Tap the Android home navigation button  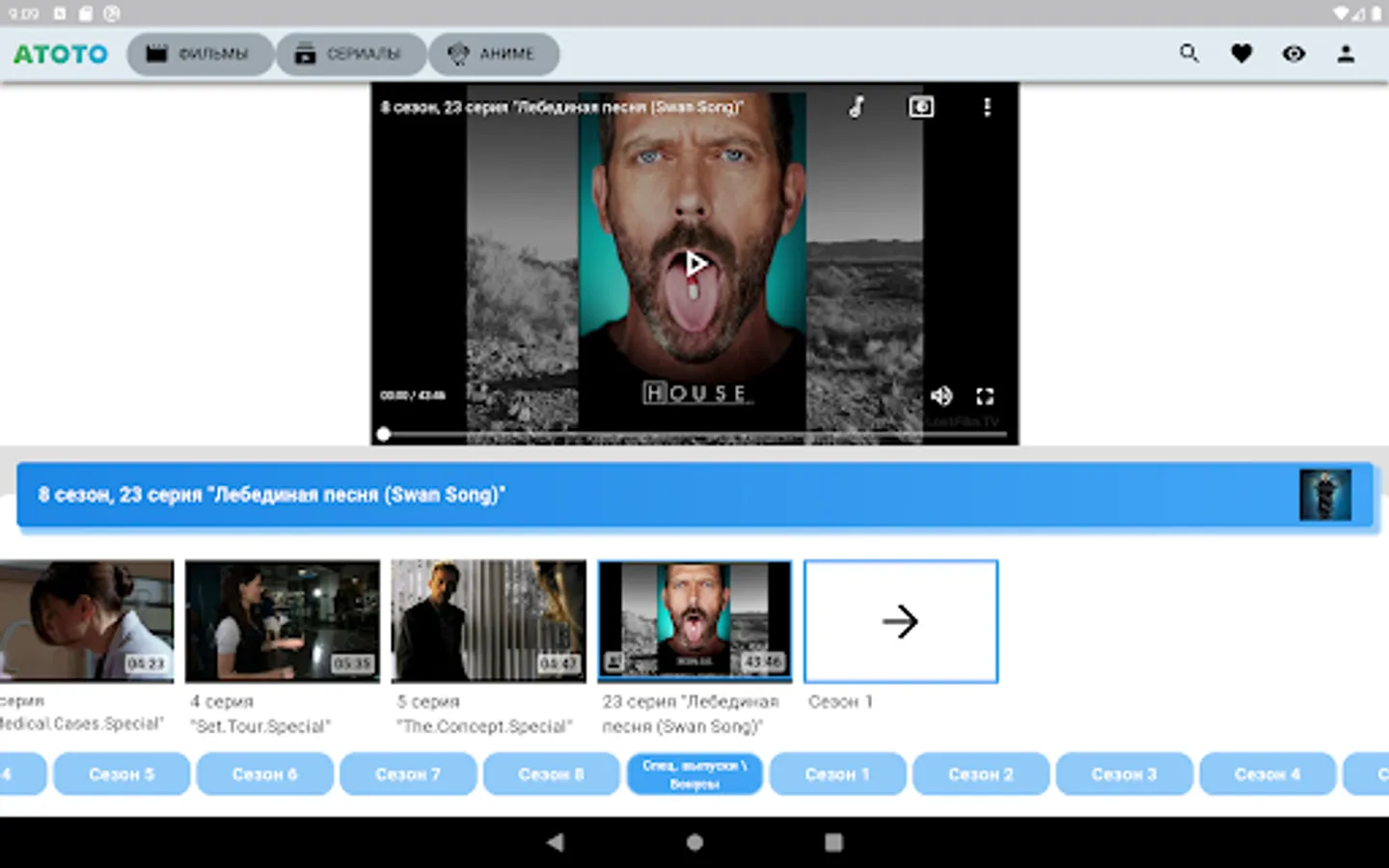point(694,842)
